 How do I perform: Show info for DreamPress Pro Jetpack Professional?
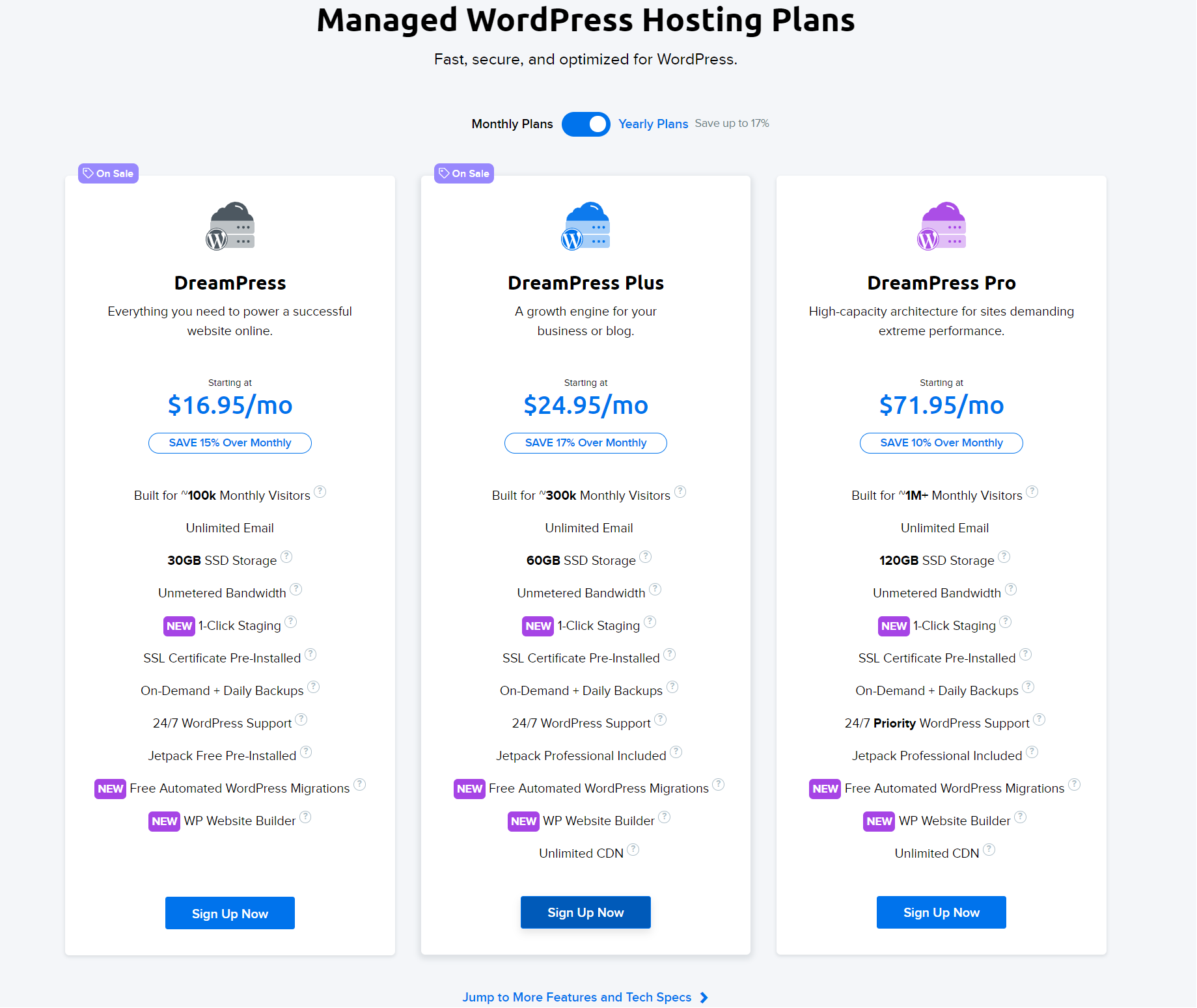pyautogui.click(x=1032, y=752)
